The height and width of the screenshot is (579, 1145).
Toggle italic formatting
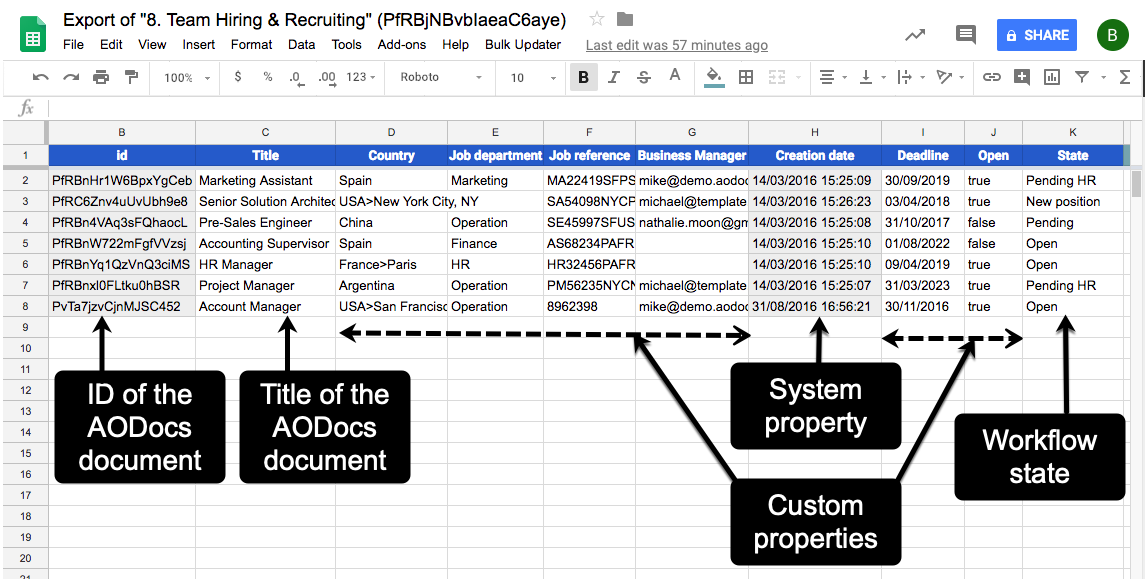(613, 77)
